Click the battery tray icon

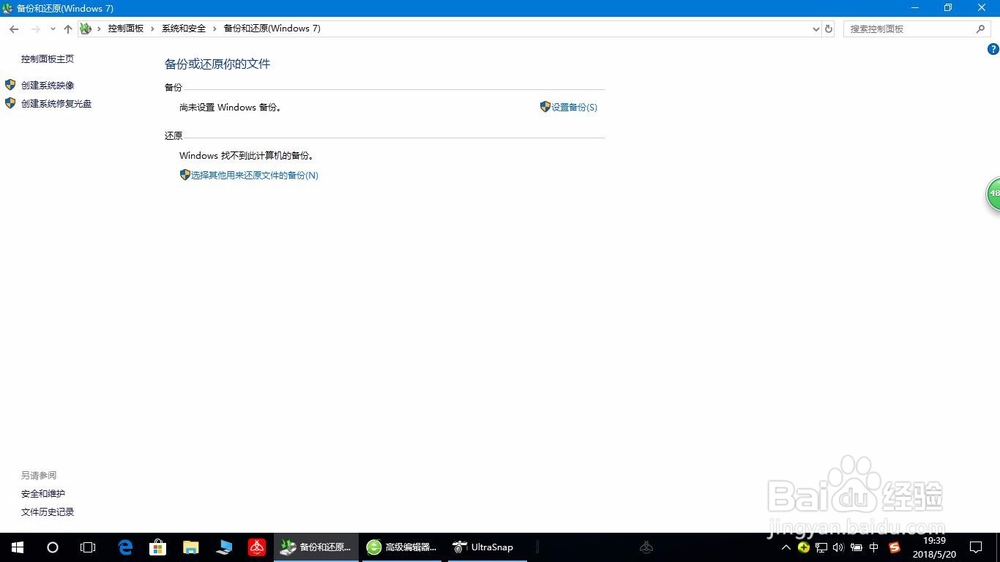coord(857,547)
